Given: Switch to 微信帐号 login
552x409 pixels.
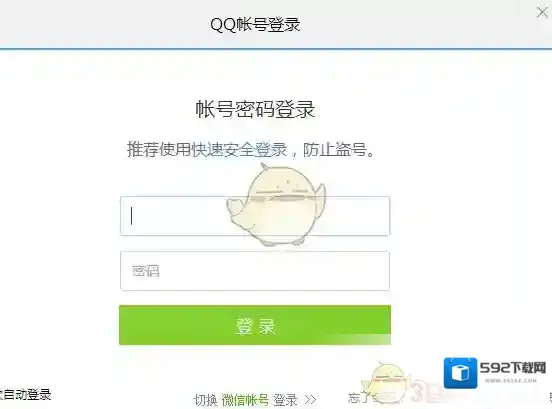Looking at the screenshot, I should pyautogui.click(x=245, y=400).
